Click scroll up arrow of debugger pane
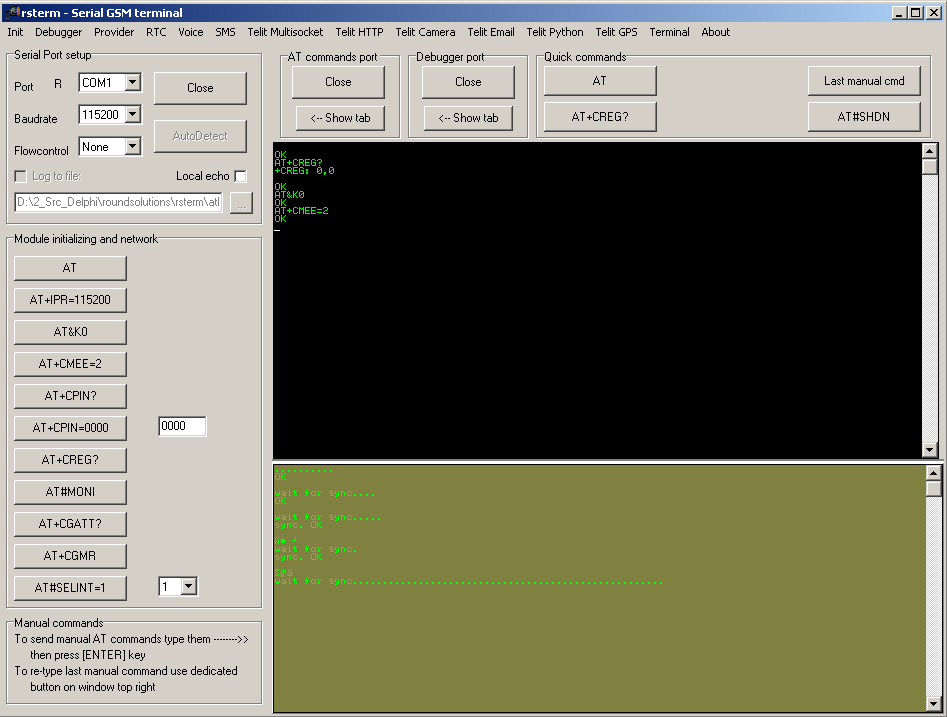 933,473
